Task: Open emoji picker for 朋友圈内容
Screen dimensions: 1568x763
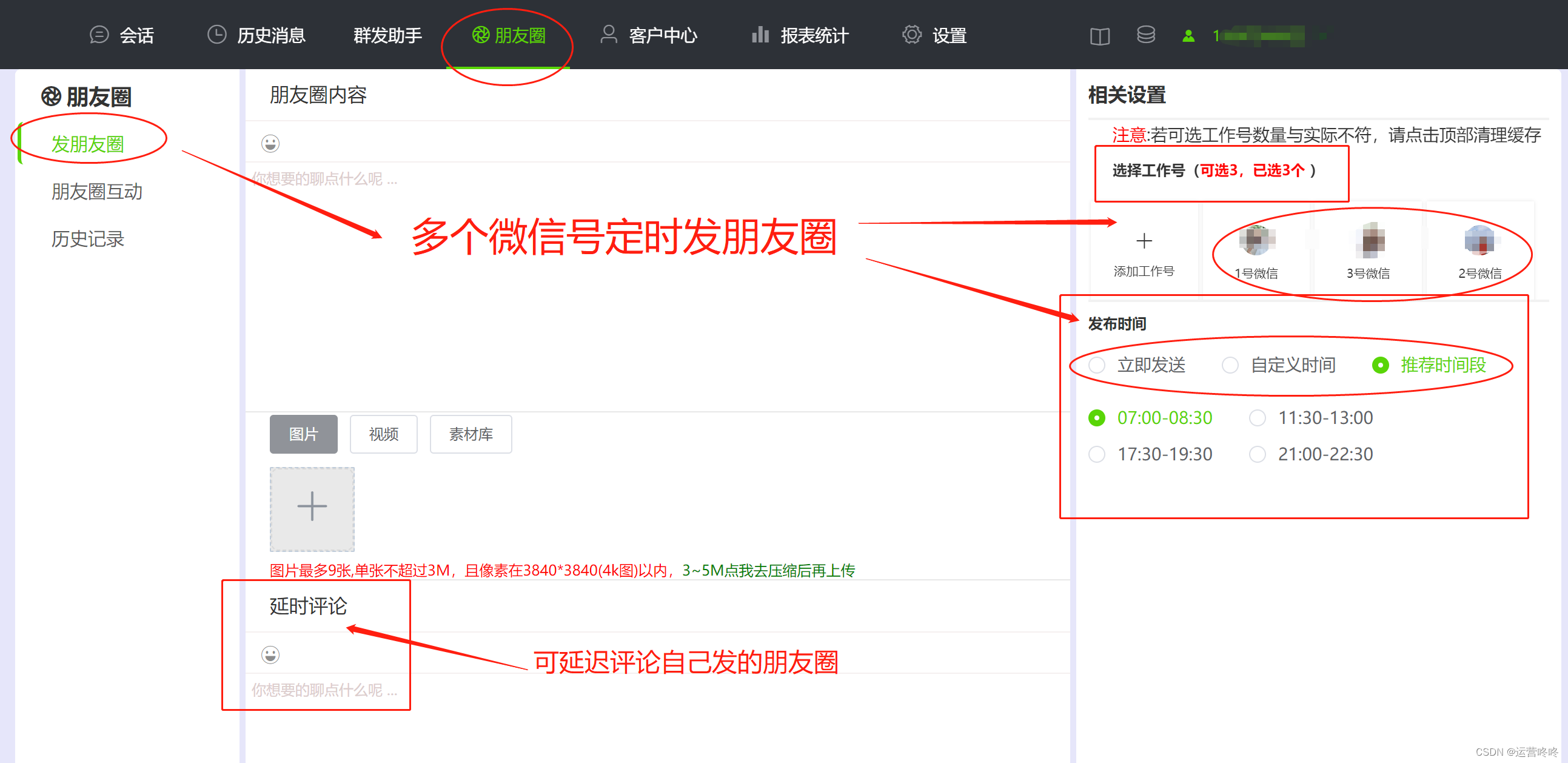Action: coord(270,144)
